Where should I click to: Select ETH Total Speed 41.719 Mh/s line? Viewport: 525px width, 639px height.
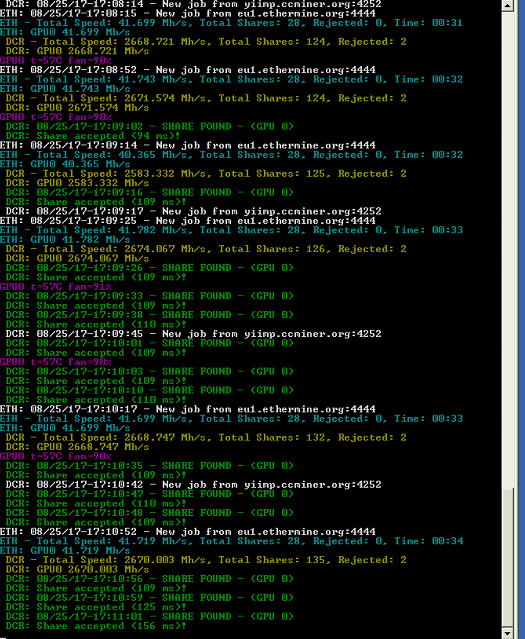click(x=232, y=541)
